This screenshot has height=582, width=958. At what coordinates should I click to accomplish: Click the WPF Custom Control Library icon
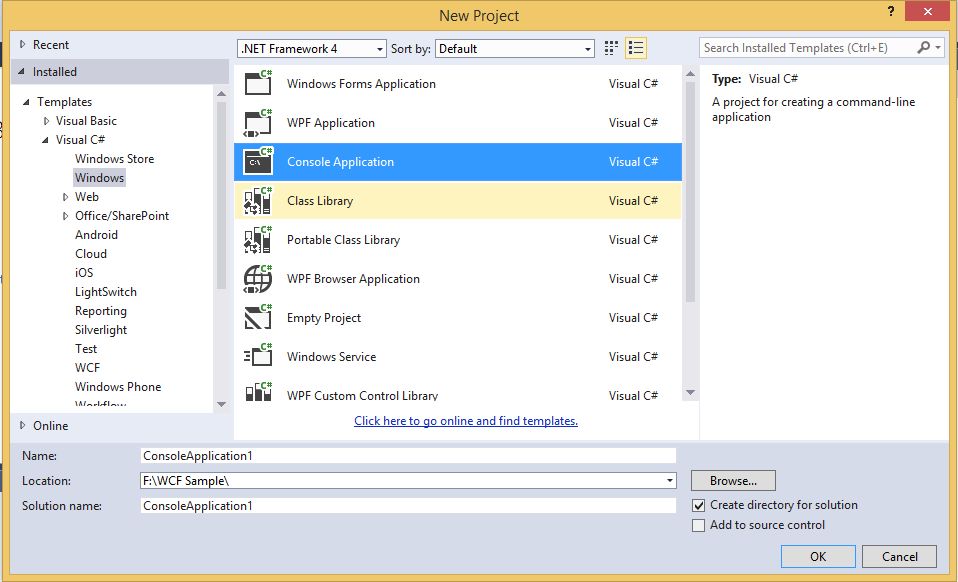[258, 392]
